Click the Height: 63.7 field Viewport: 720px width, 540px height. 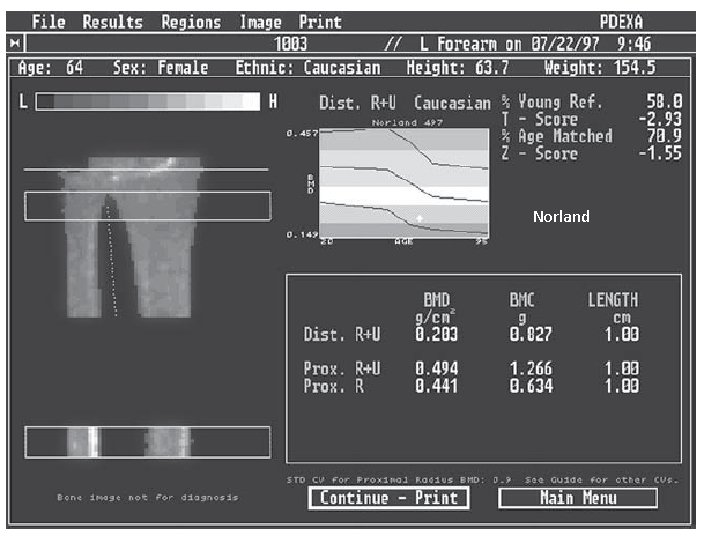pos(458,68)
